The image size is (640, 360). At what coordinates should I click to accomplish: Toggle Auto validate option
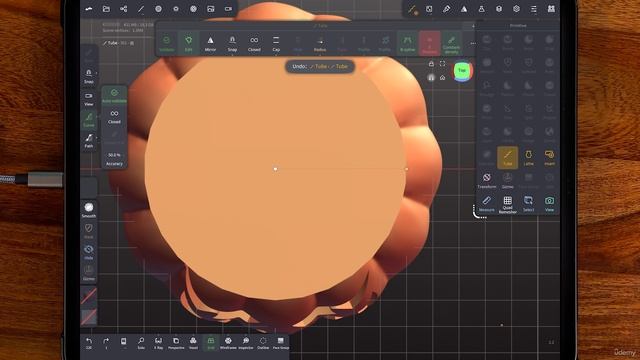[x=114, y=95]
